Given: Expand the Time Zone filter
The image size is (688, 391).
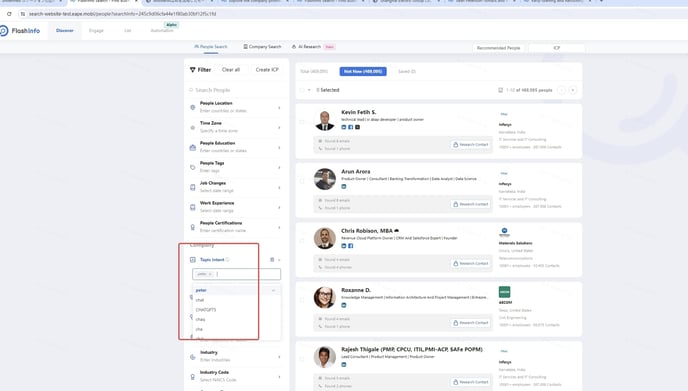Looking at the screenshot, I should pyautogui.click(x=279, y=128).
